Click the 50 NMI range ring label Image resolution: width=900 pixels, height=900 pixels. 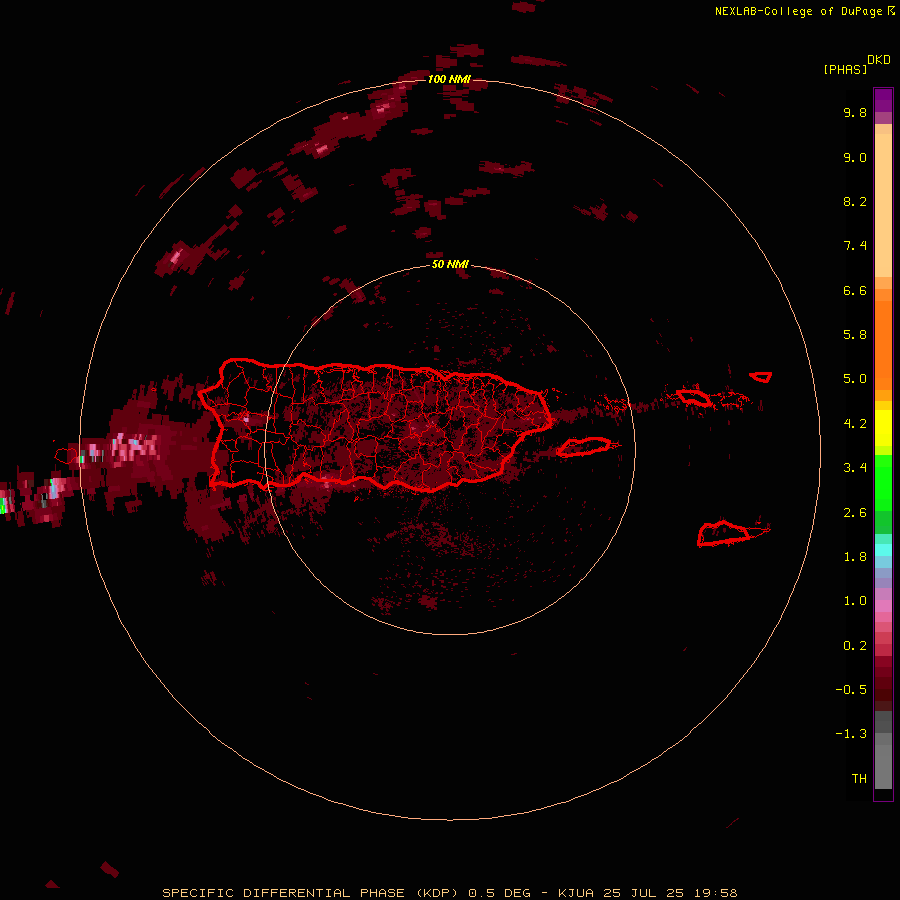tap(450, 264)
